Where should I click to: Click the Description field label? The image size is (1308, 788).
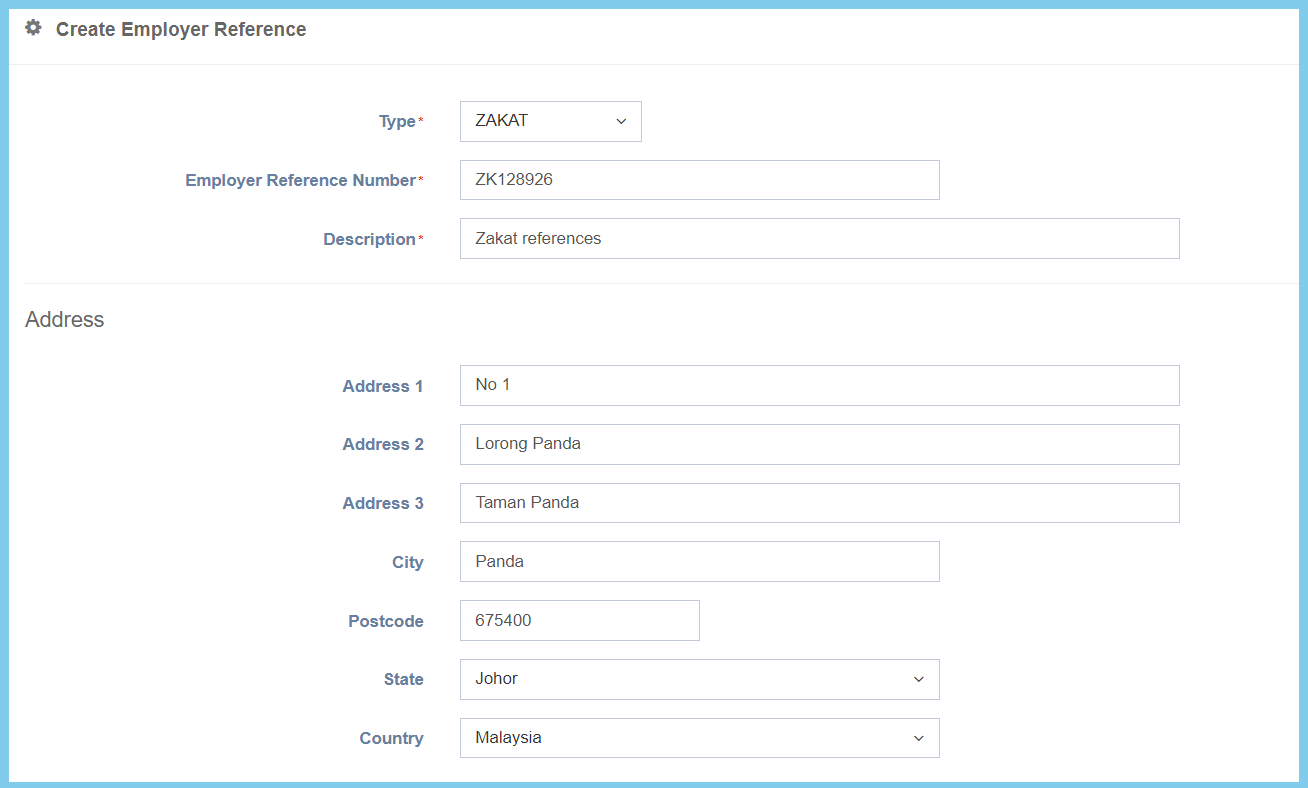(369, 240)
